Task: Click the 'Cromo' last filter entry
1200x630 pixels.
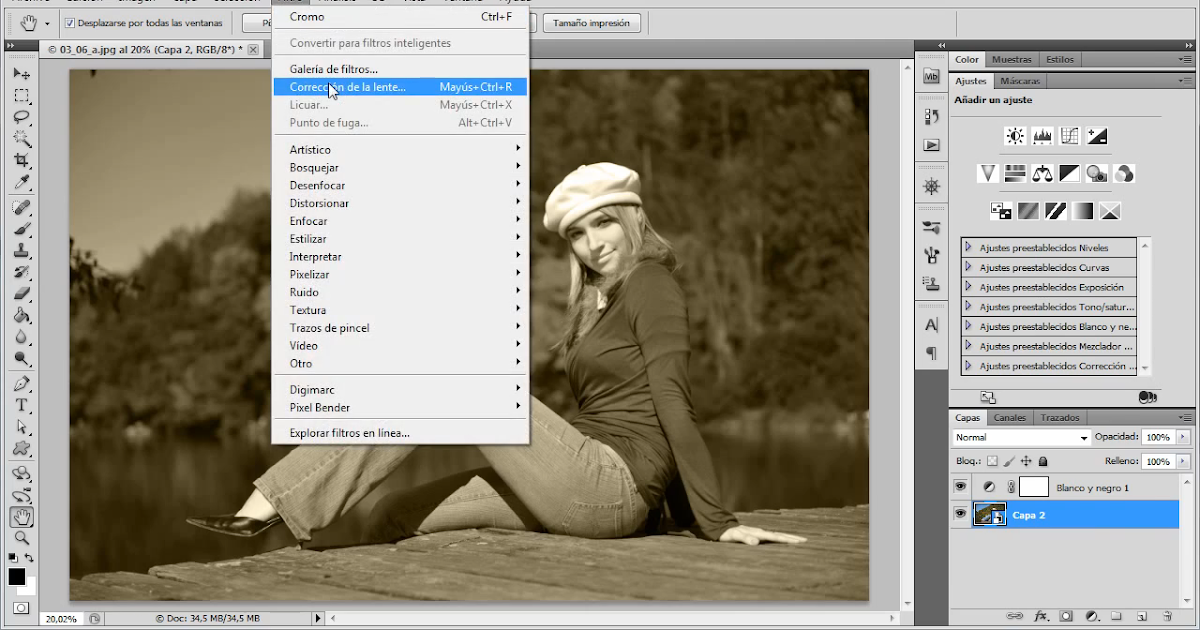Action: pyautogui.click(x=400, y=17)
